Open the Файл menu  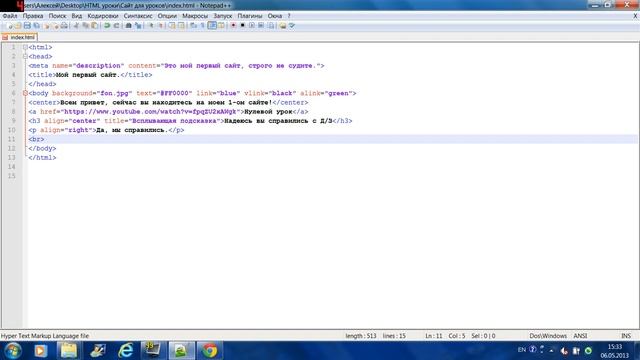[10, 16]
